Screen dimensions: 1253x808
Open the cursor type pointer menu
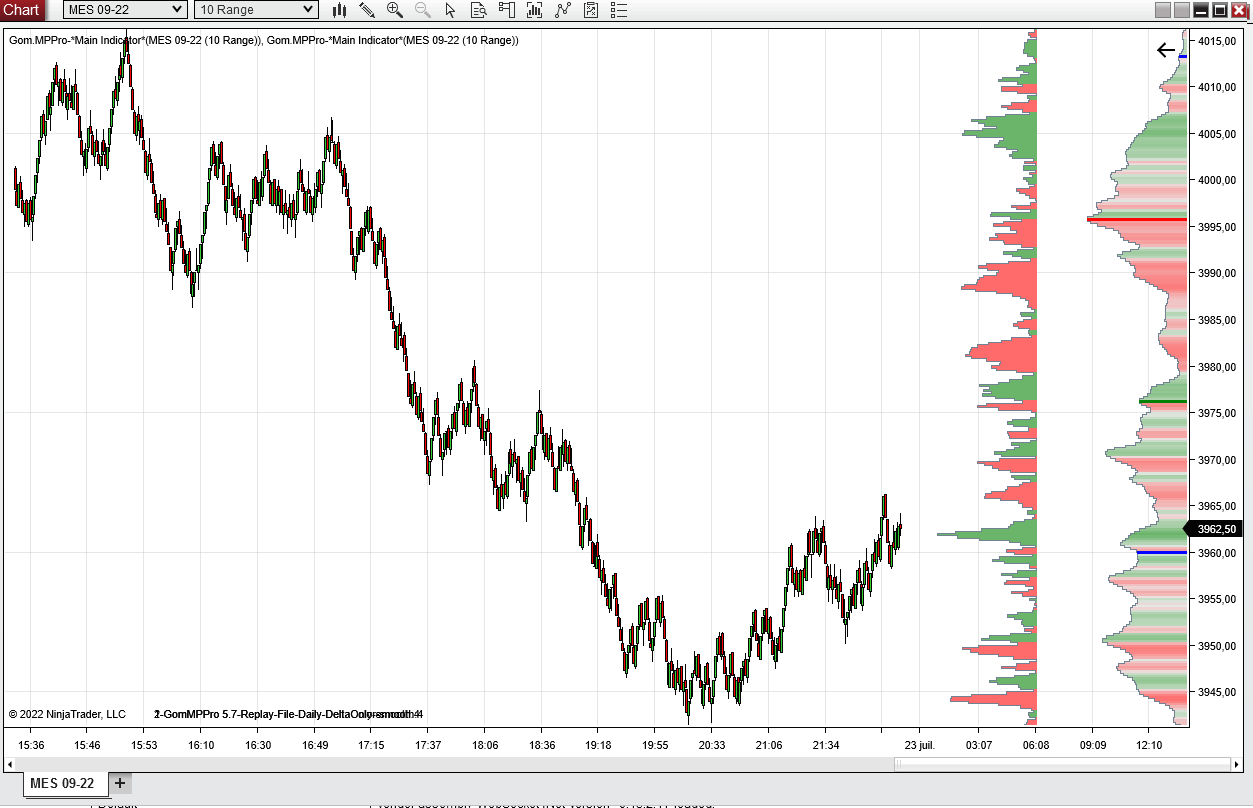click(x=450, y=10)
